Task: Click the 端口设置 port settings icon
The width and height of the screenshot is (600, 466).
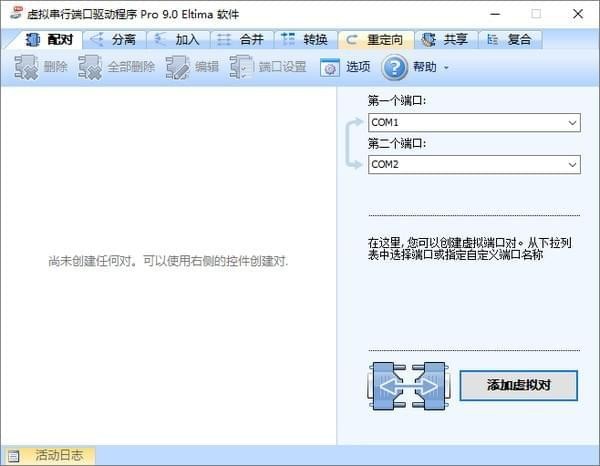Action: click(241, 67)
